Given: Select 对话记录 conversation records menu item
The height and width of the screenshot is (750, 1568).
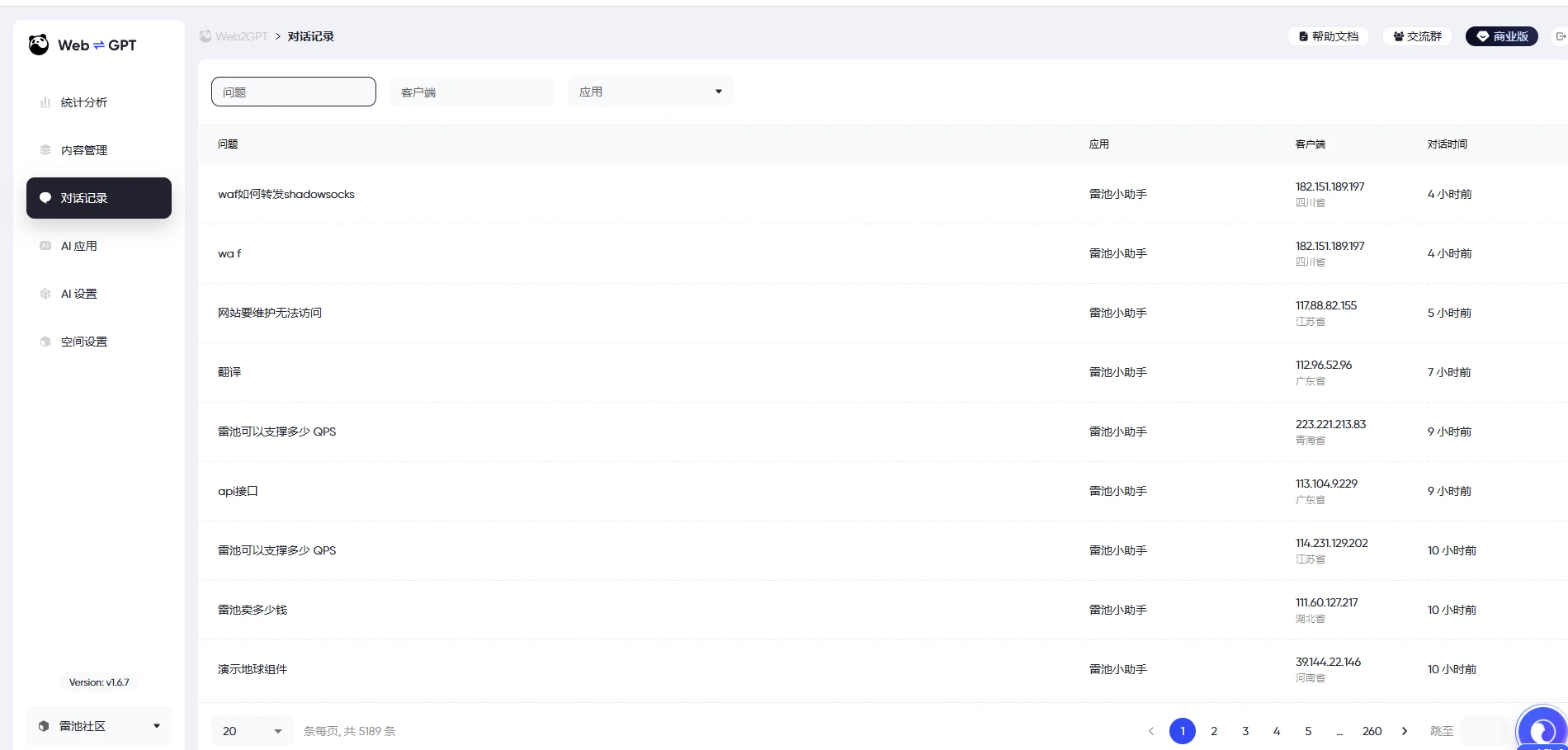Looking at the screenshot, I should click(99, 198).
